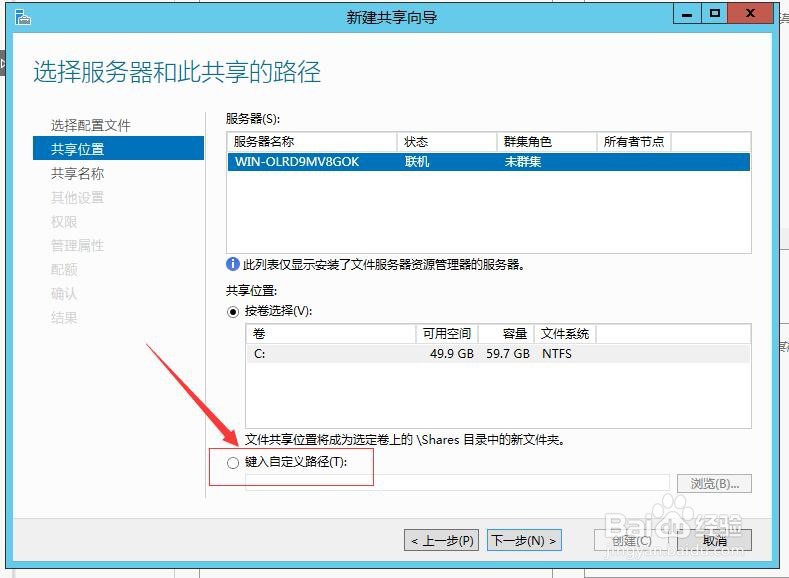
Task: Click the 管理属性 step in the sidebar
Action: pos(77,245)
